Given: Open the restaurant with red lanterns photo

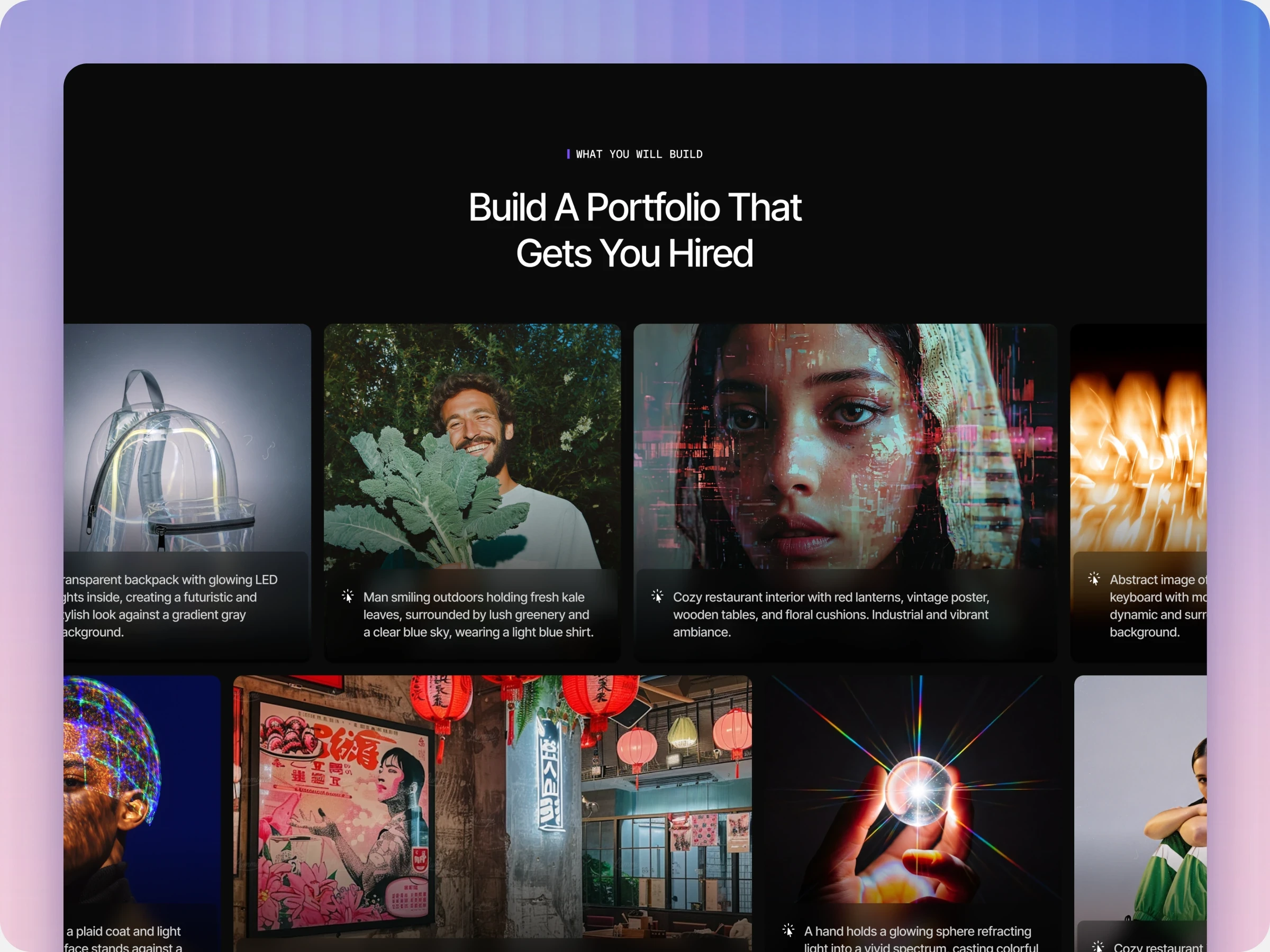Looking at the screenshot, I should point(492,803).
